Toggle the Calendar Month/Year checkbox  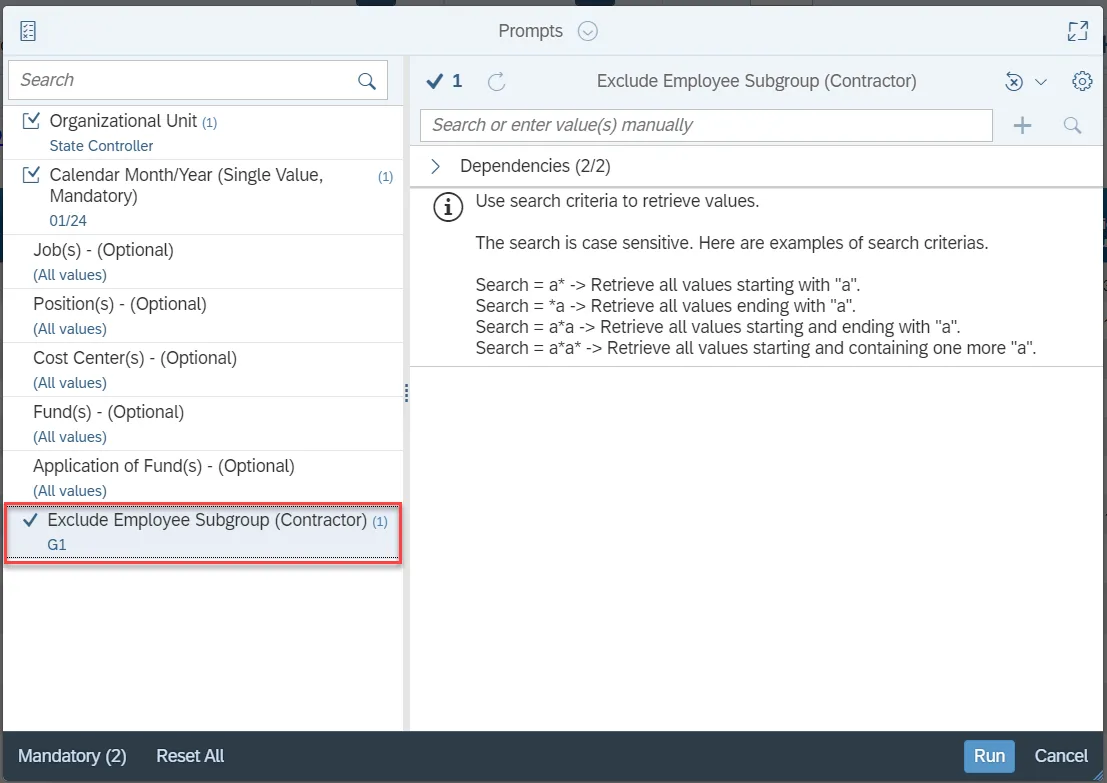[x=31, y=176]
